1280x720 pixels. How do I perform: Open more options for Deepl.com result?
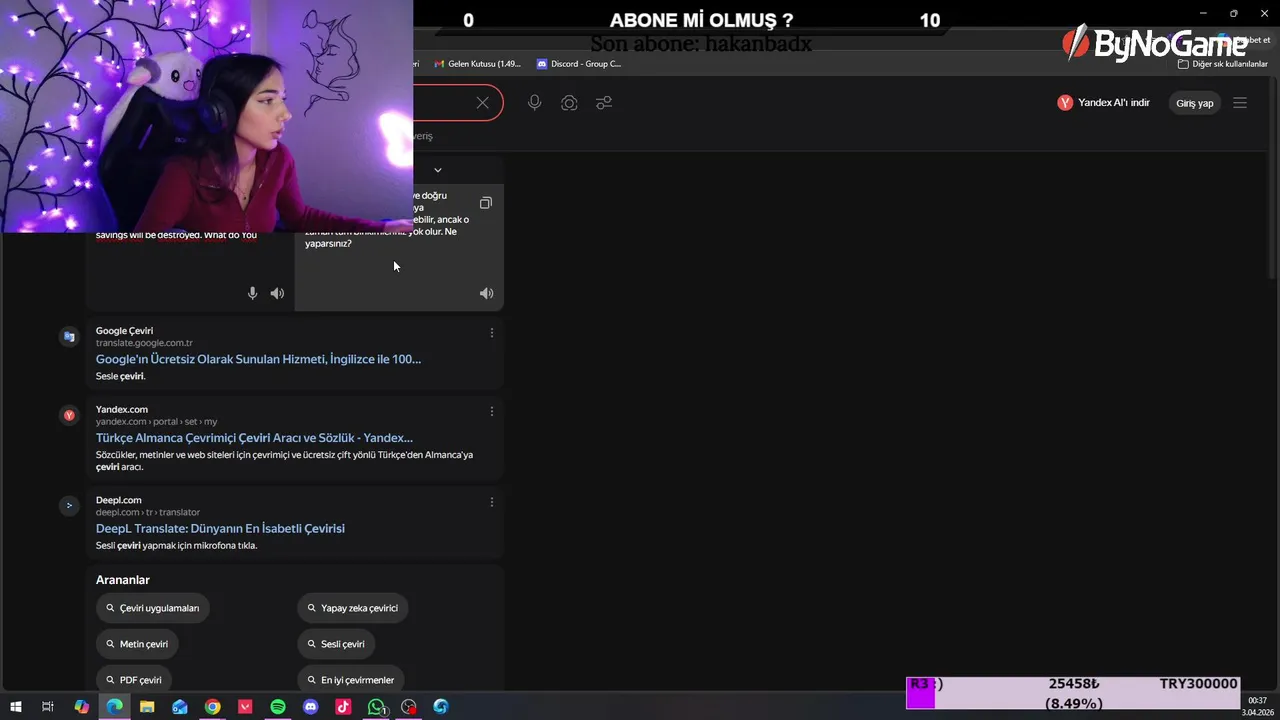[491, 502]
